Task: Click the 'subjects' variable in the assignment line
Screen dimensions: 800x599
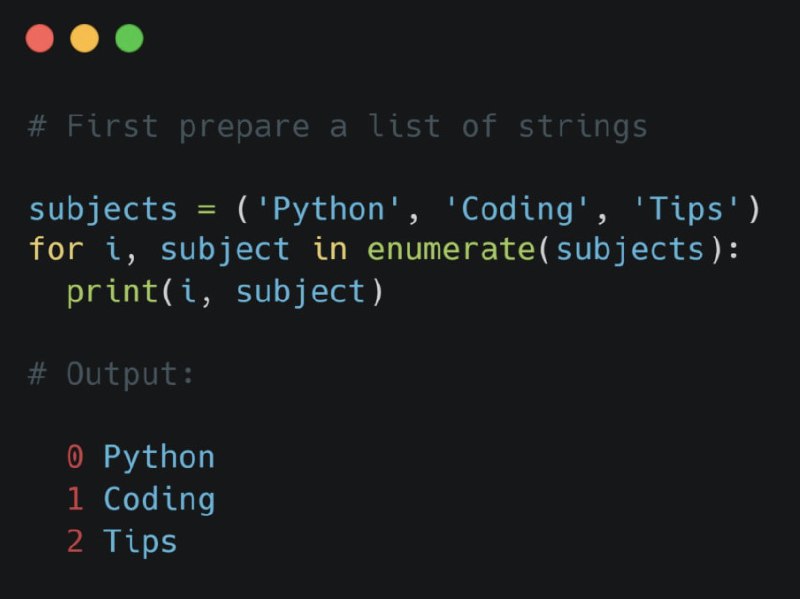Action: point(103,210)
